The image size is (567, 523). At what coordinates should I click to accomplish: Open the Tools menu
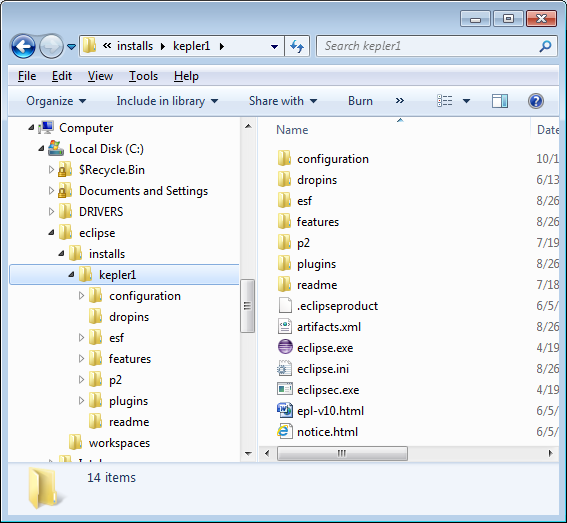click(x=144, y=76)
